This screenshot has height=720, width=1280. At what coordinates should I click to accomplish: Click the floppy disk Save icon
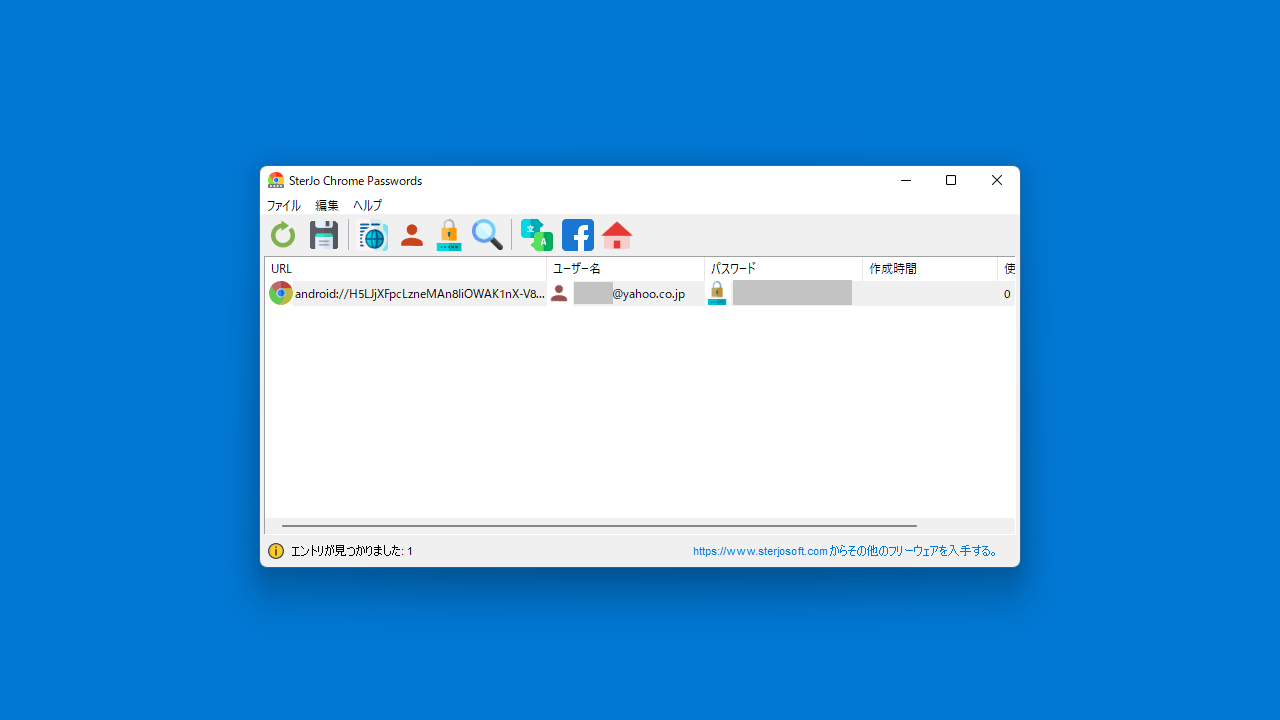pyautogui.click(x=324, y=235)
